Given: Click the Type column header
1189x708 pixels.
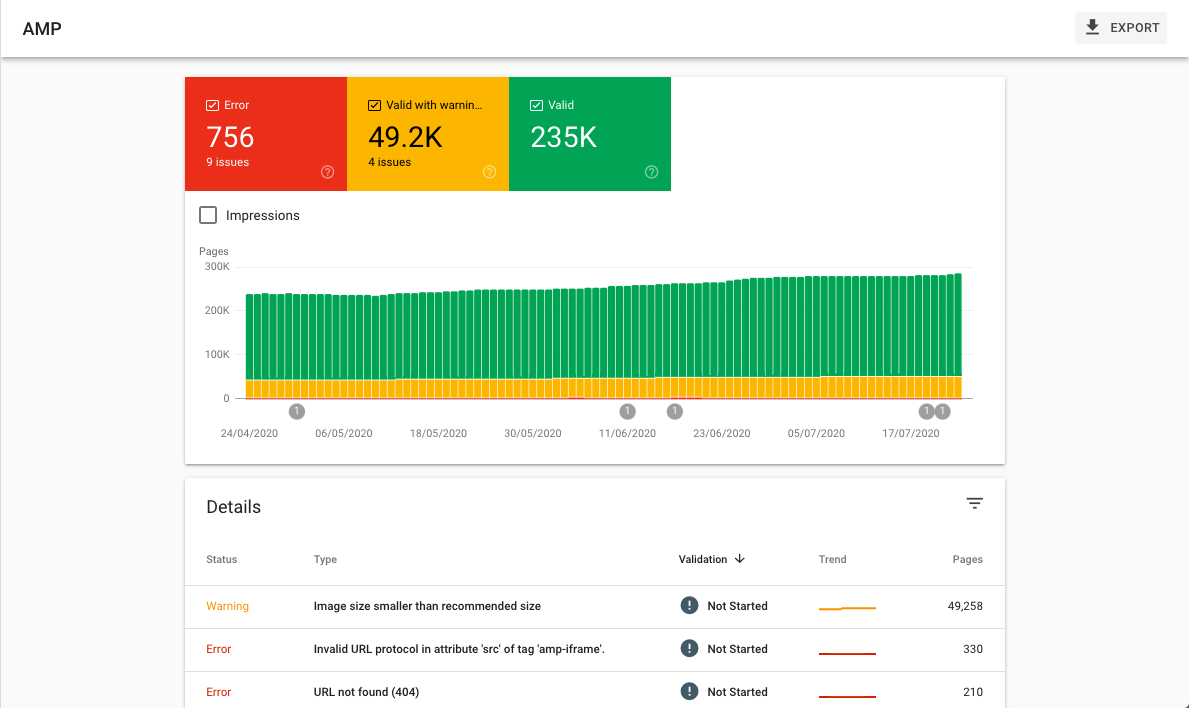Looking at the screenshot, I should point(325,559).
